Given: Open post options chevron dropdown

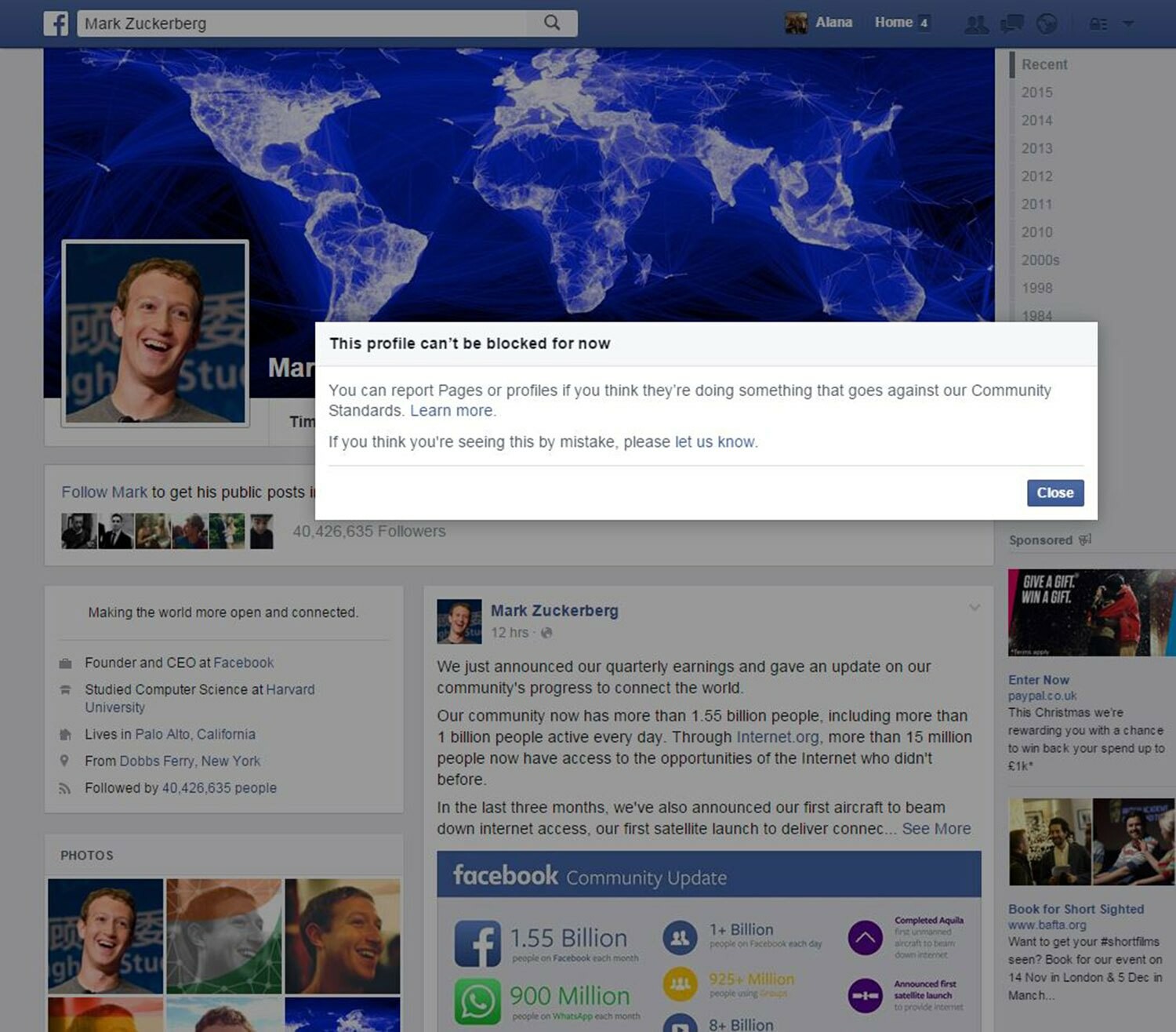Looking at the screenshot, I should 974,608.
